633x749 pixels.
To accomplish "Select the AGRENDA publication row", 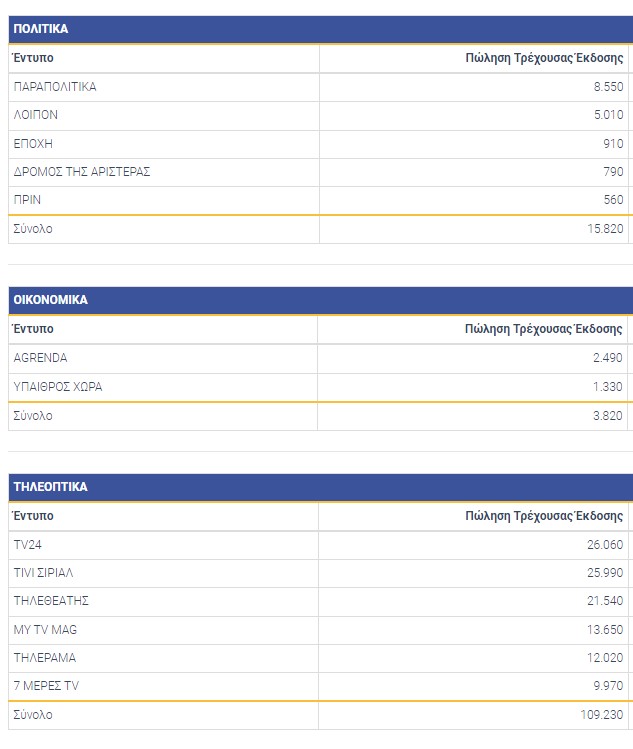I will tap(40, 358).
